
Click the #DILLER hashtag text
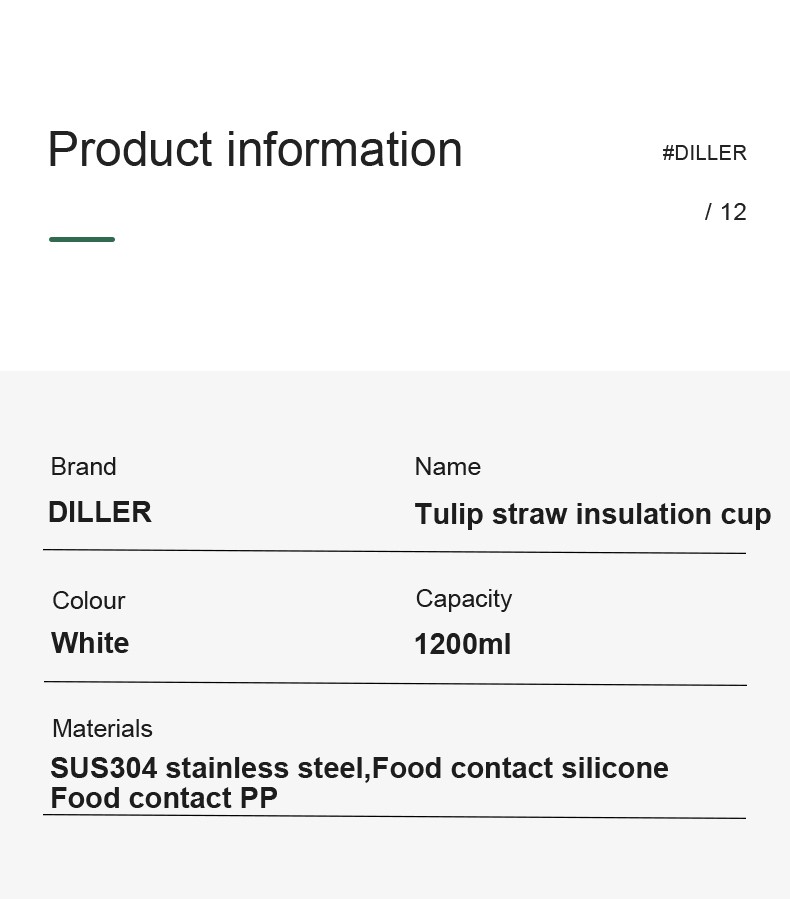[705, 154]
